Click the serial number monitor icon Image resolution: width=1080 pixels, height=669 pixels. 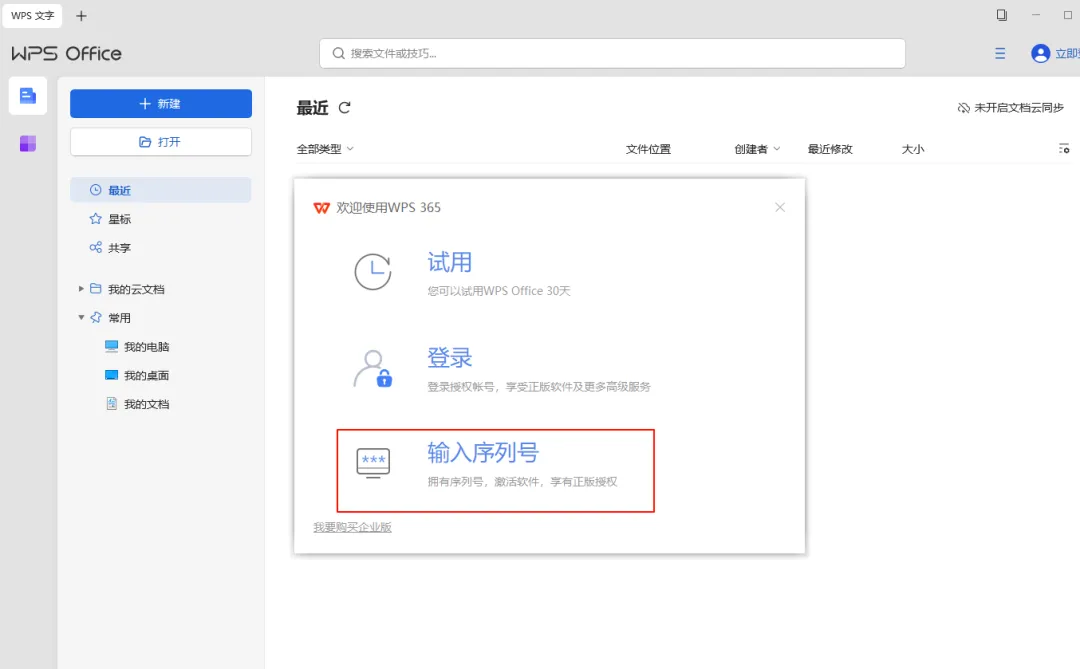point(373,462)
